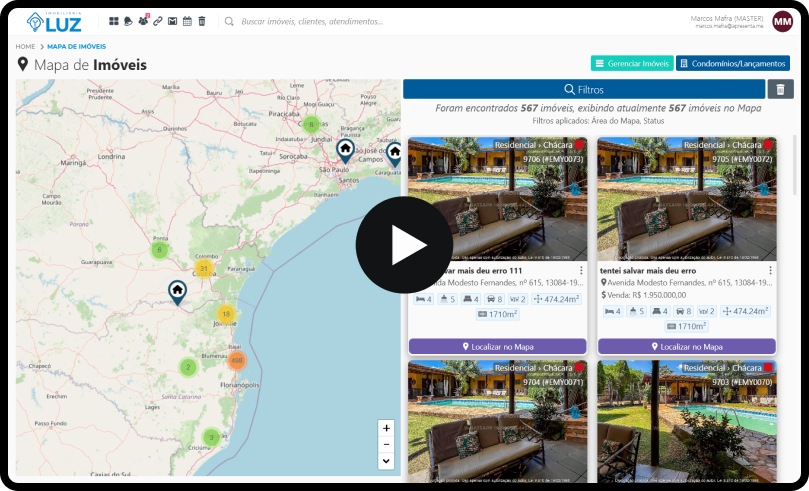This screenshot has width=809, height=491.
Task: Clear filters with trash button beside Filtros
Action: pyautogui.click(x=780, y=89)
